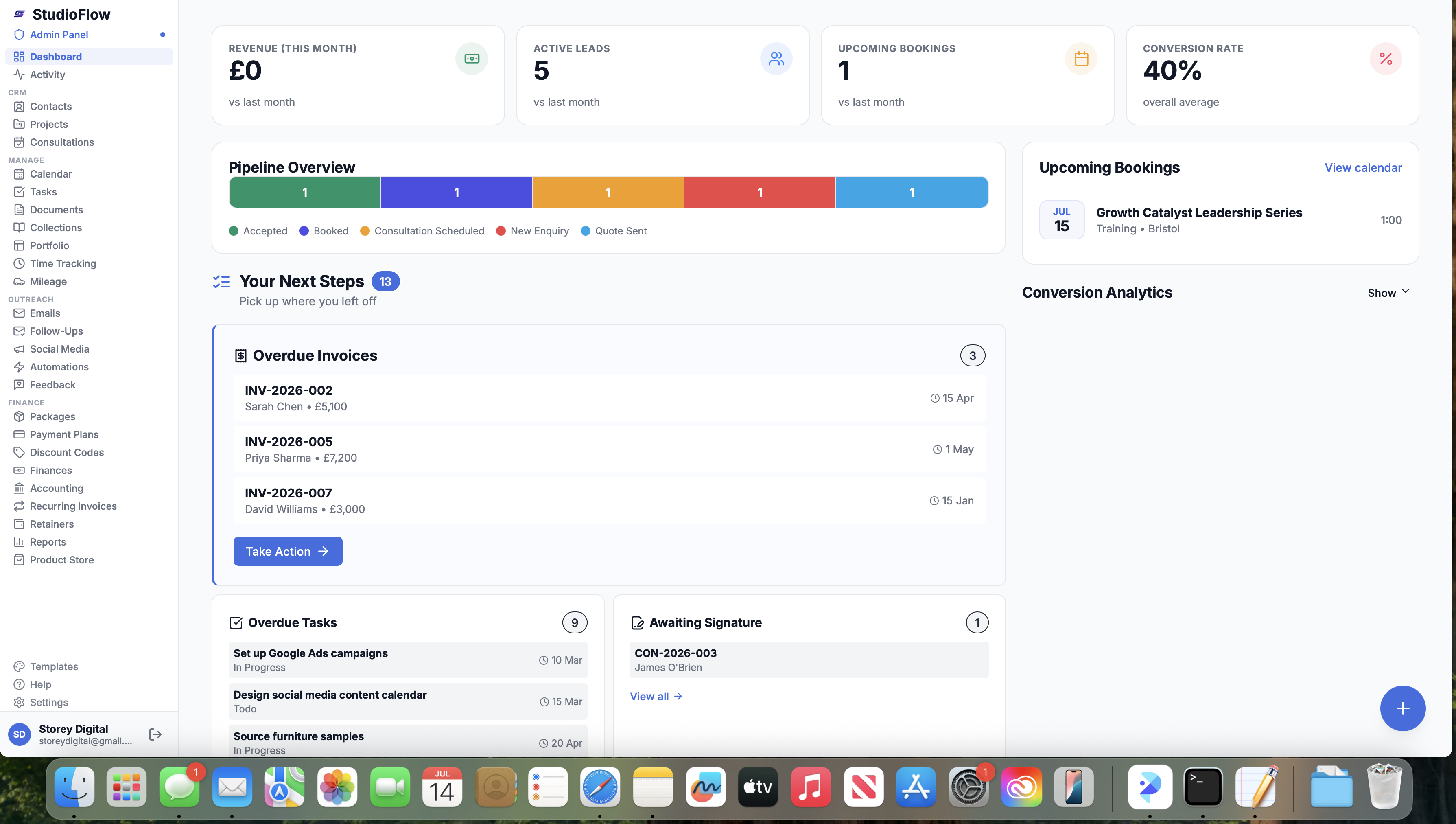Open System Settings in the Dock
The image size is (1456, 824).
(968, 787)
